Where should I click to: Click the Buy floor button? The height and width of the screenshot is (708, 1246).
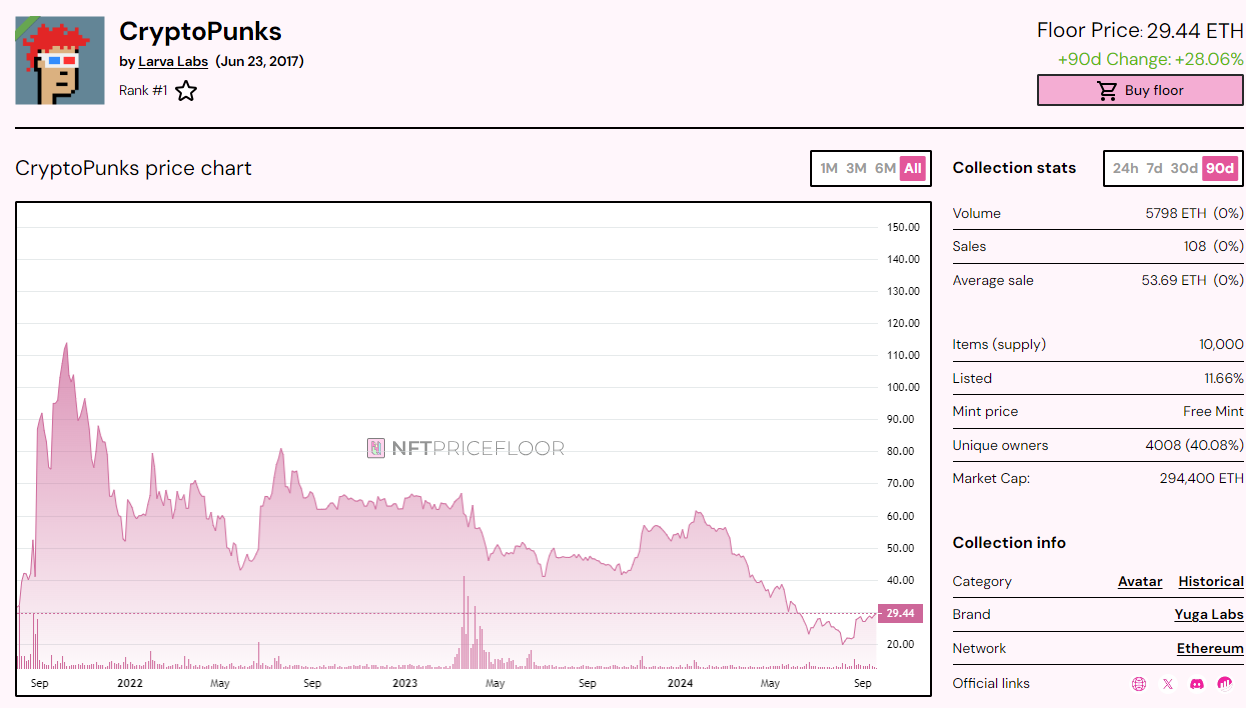pos(1140,90)
